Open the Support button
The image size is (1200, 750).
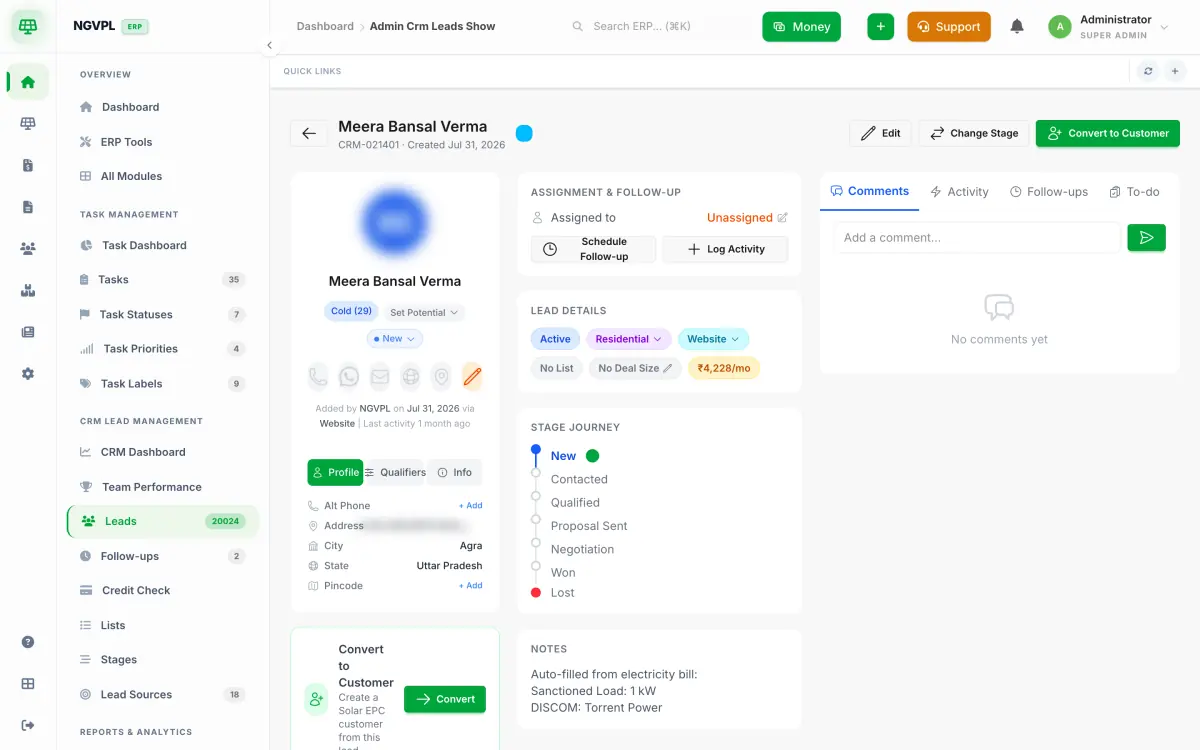click(x=949, y=27)
